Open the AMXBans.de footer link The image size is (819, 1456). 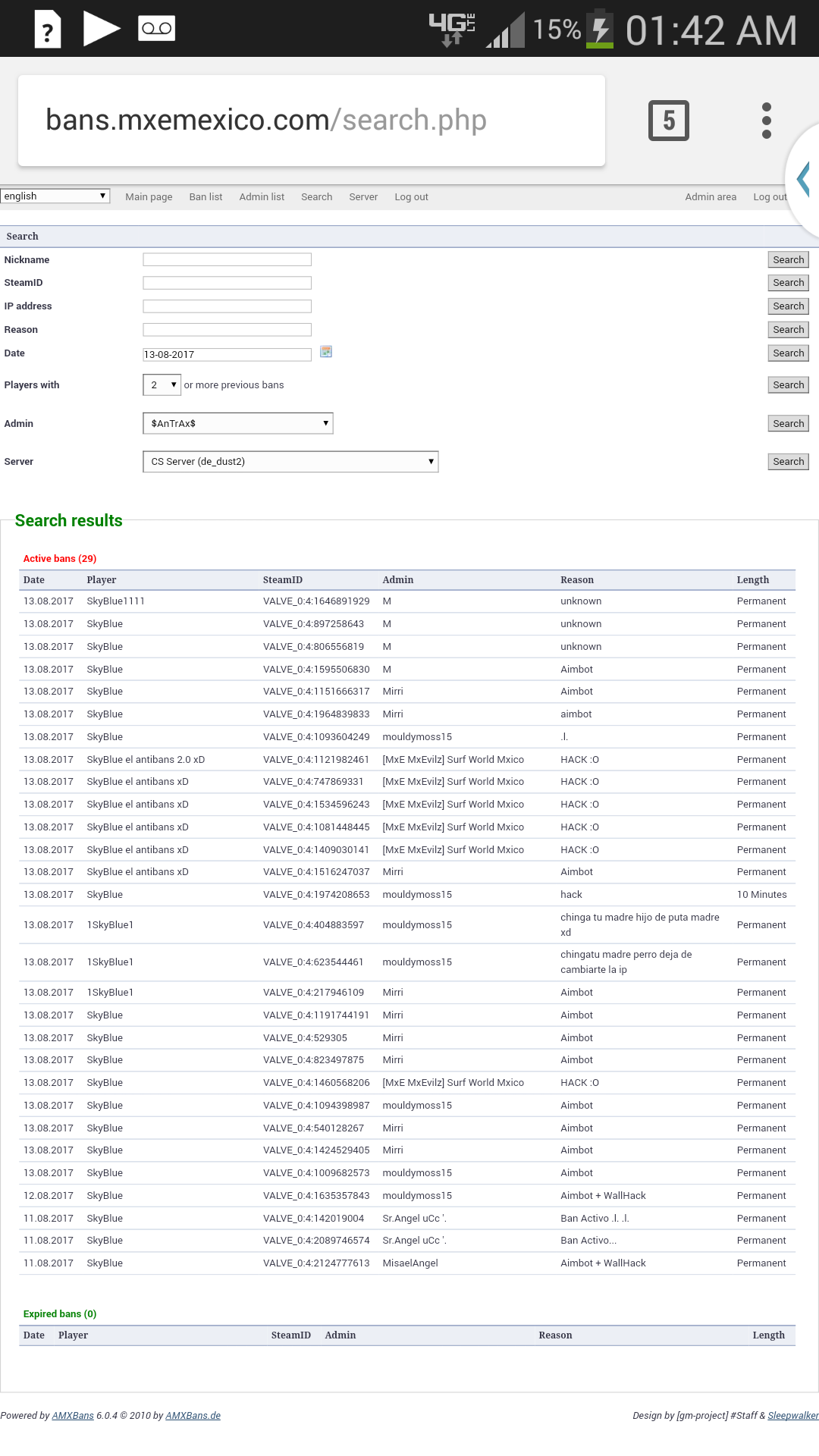(193, 1416)
